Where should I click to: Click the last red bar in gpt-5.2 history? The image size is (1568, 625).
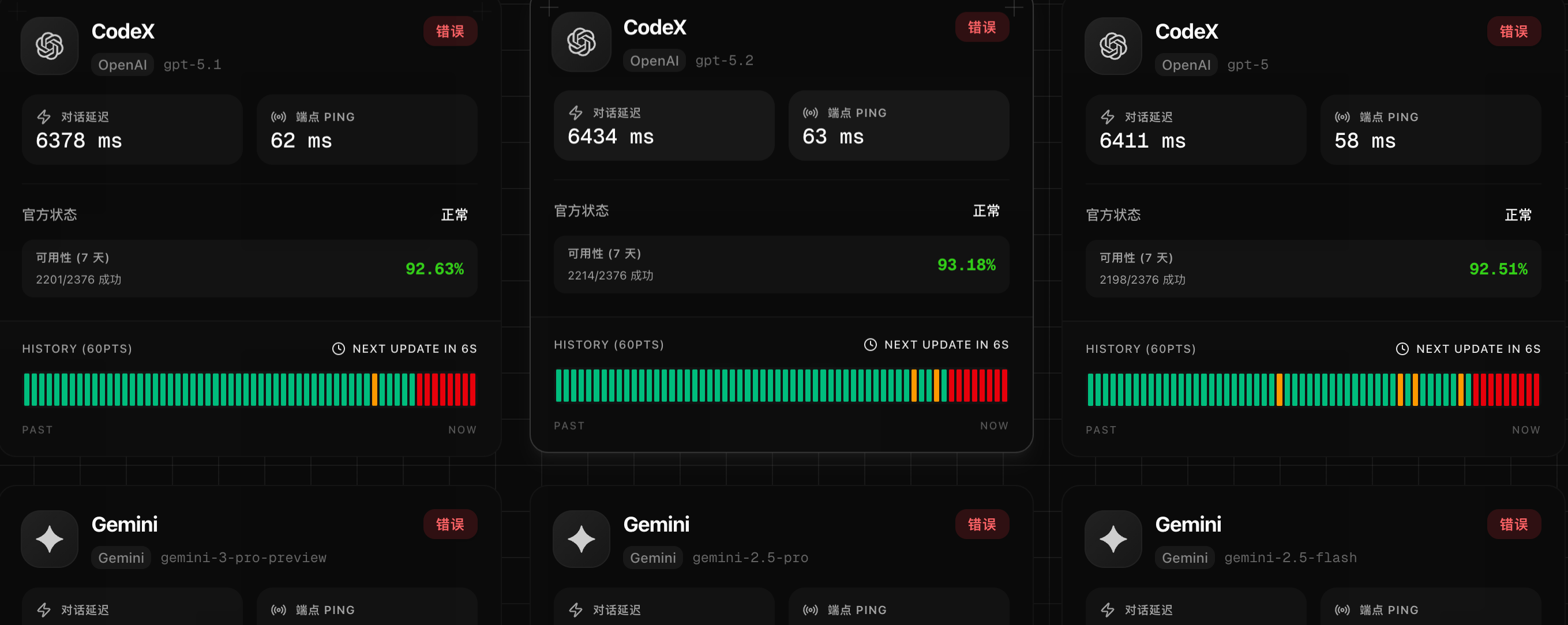[1005, 385]
